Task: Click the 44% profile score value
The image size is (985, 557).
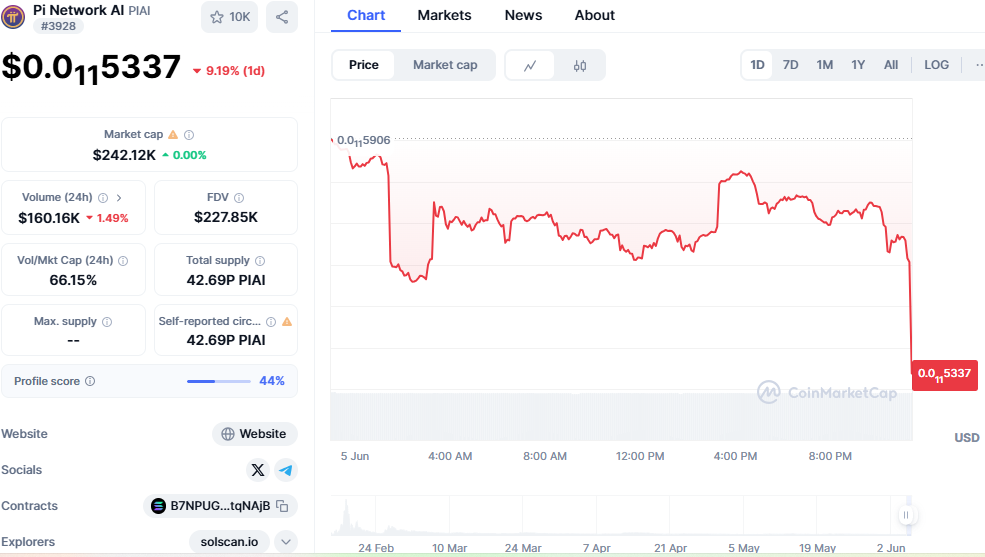Action: click(272, 381)
